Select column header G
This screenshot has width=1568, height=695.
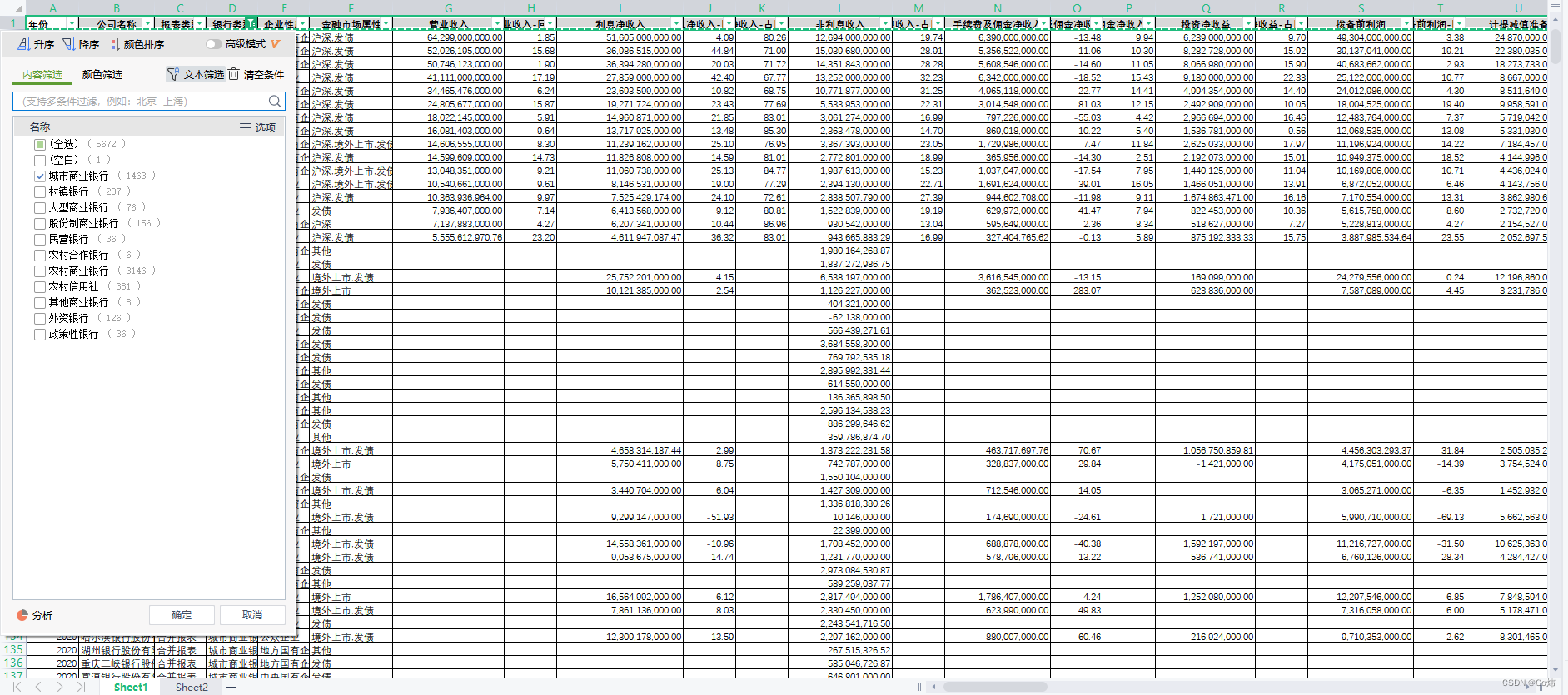coord(448,8)
